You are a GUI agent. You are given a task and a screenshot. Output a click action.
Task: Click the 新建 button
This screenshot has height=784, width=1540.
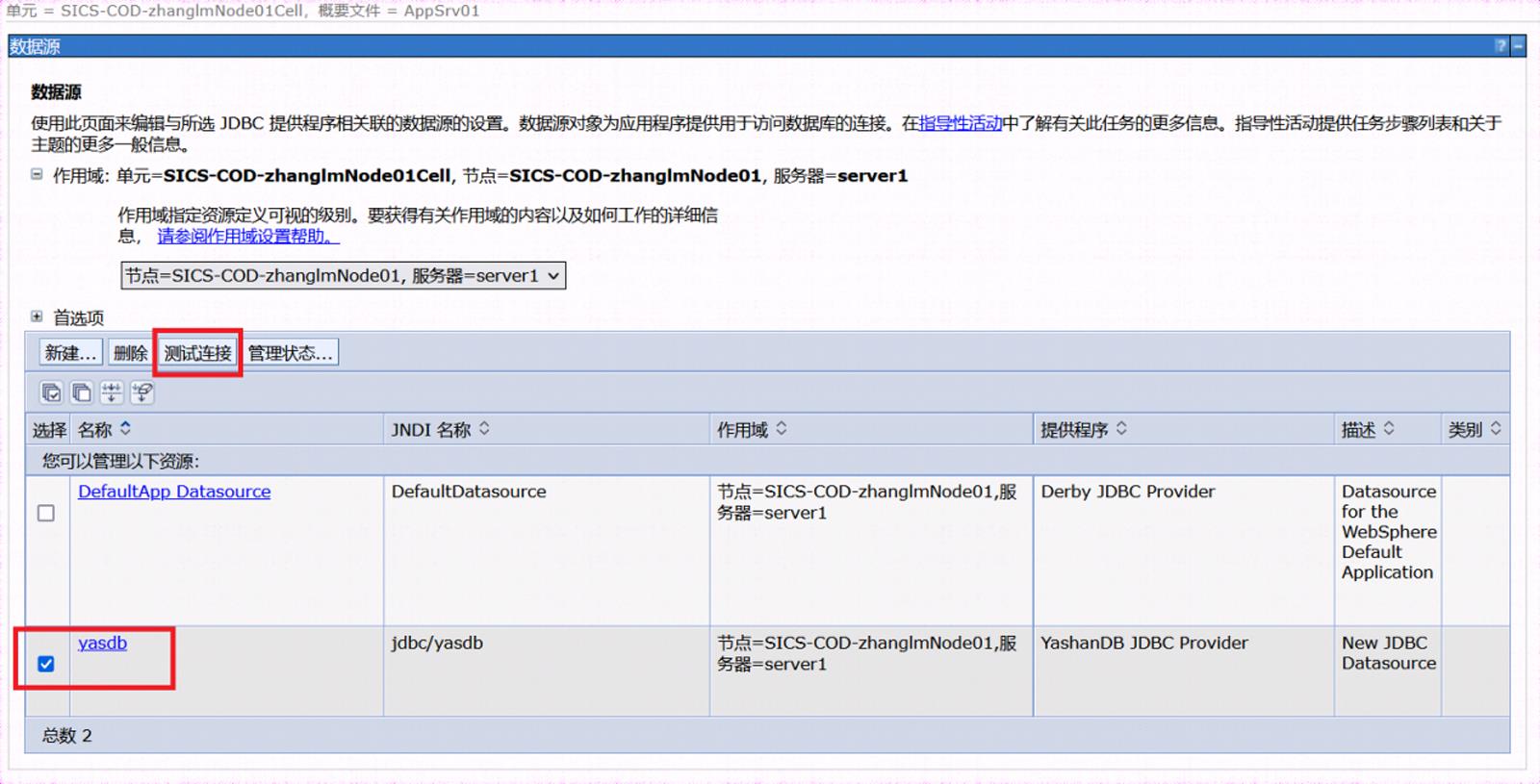point(70,353)
